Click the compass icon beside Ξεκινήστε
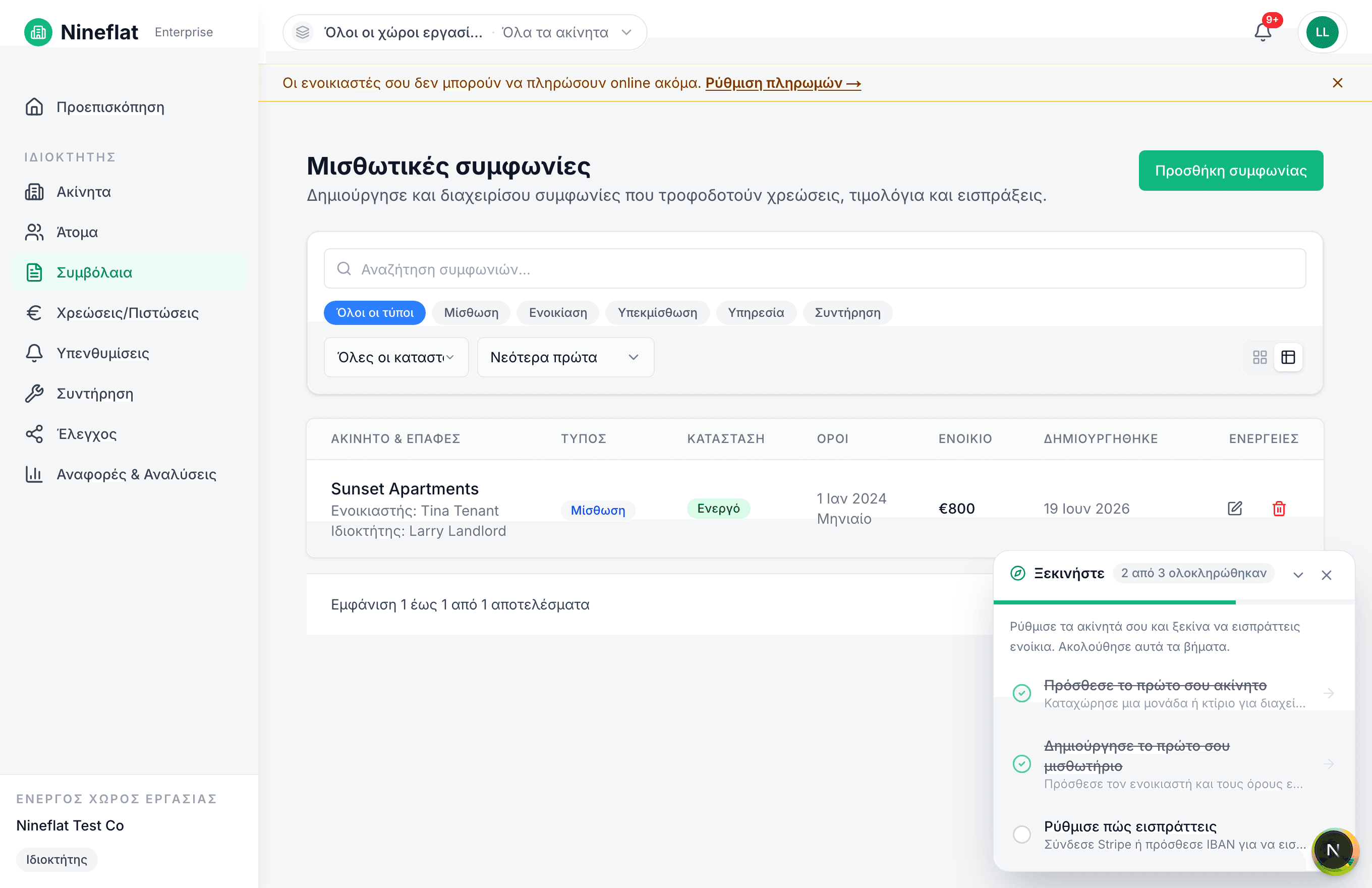Image resolution: width=1372 pixels, height=888 pixels. (x=1018, y=573)
